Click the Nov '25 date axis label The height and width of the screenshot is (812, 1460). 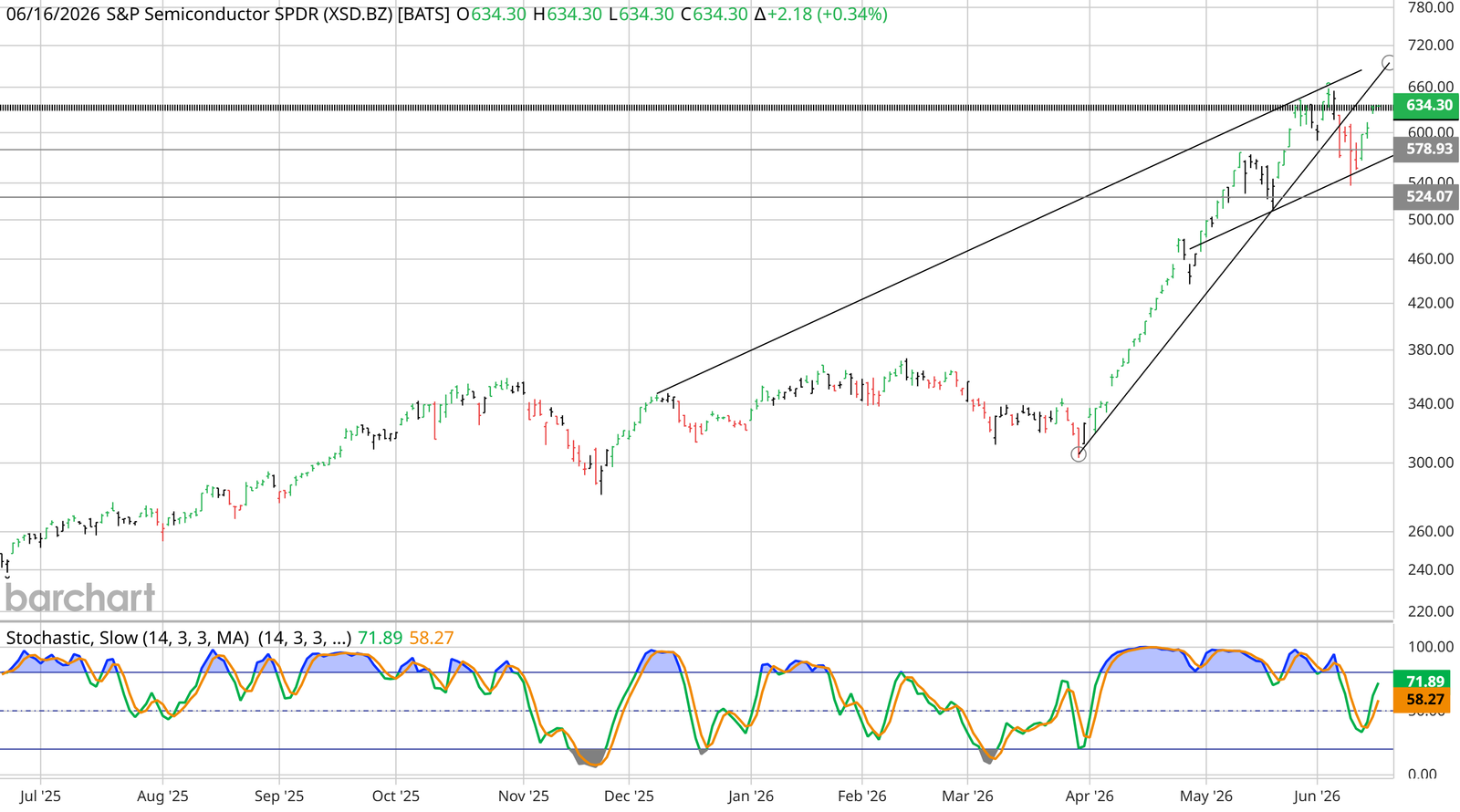coord(524,796)
